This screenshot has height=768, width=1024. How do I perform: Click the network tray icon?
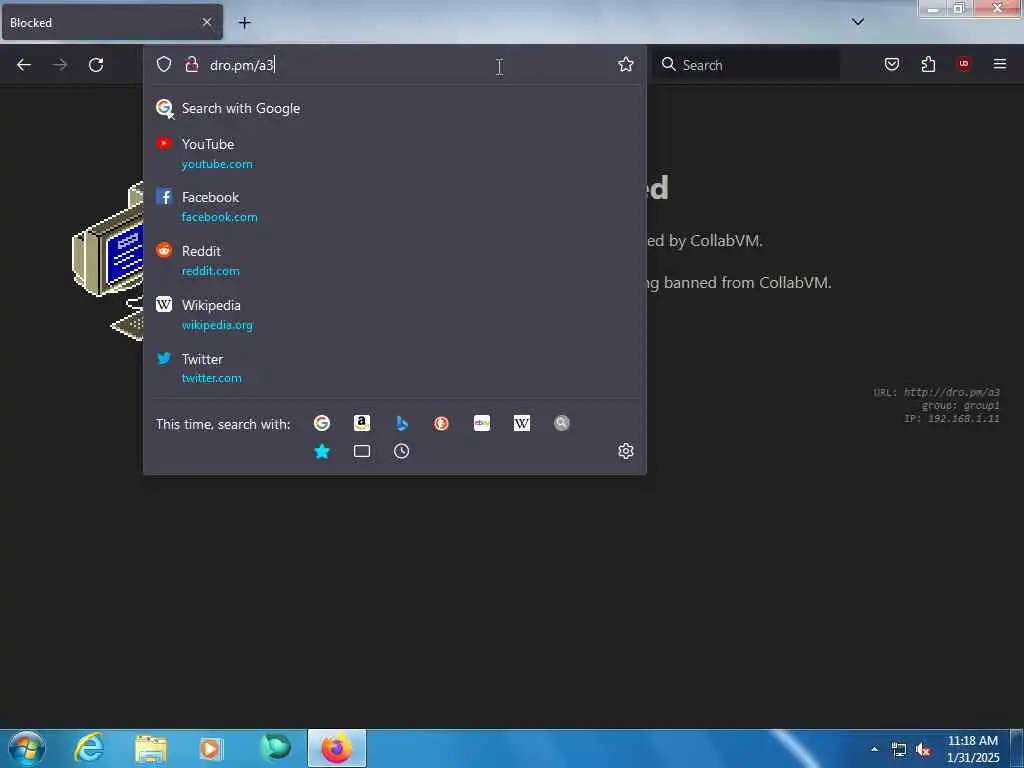click(x=899, y=750)
